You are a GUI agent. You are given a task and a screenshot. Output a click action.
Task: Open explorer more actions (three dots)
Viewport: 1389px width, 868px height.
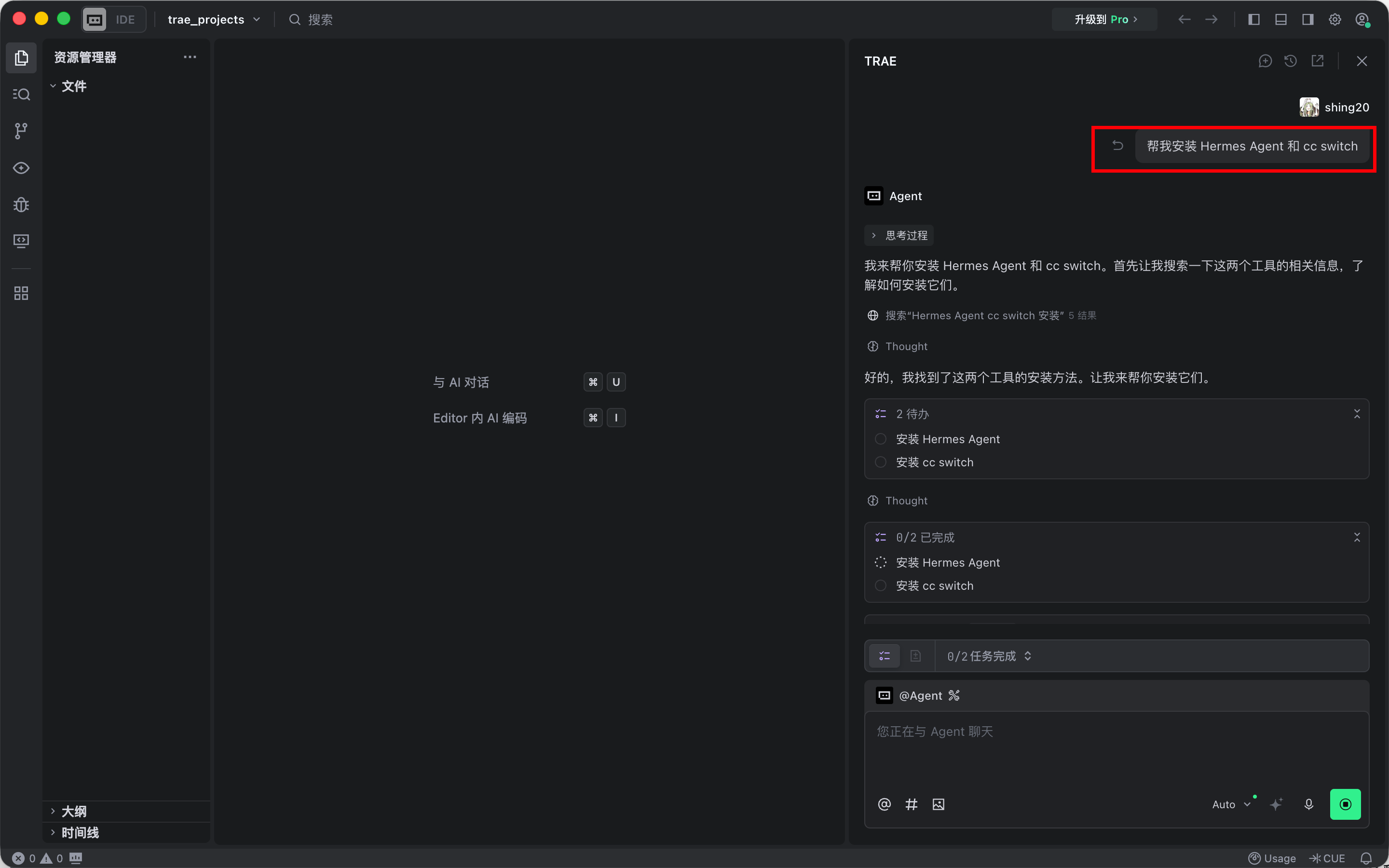(190, 57)
